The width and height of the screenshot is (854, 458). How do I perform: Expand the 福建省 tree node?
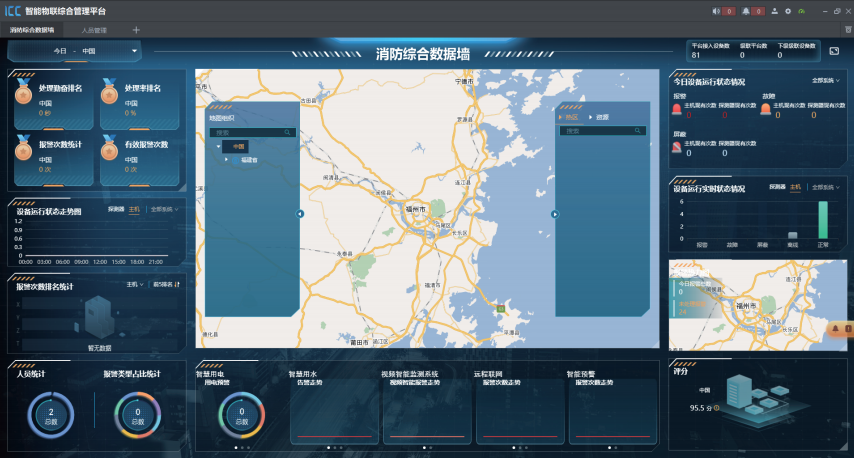[x=227, y=159]
